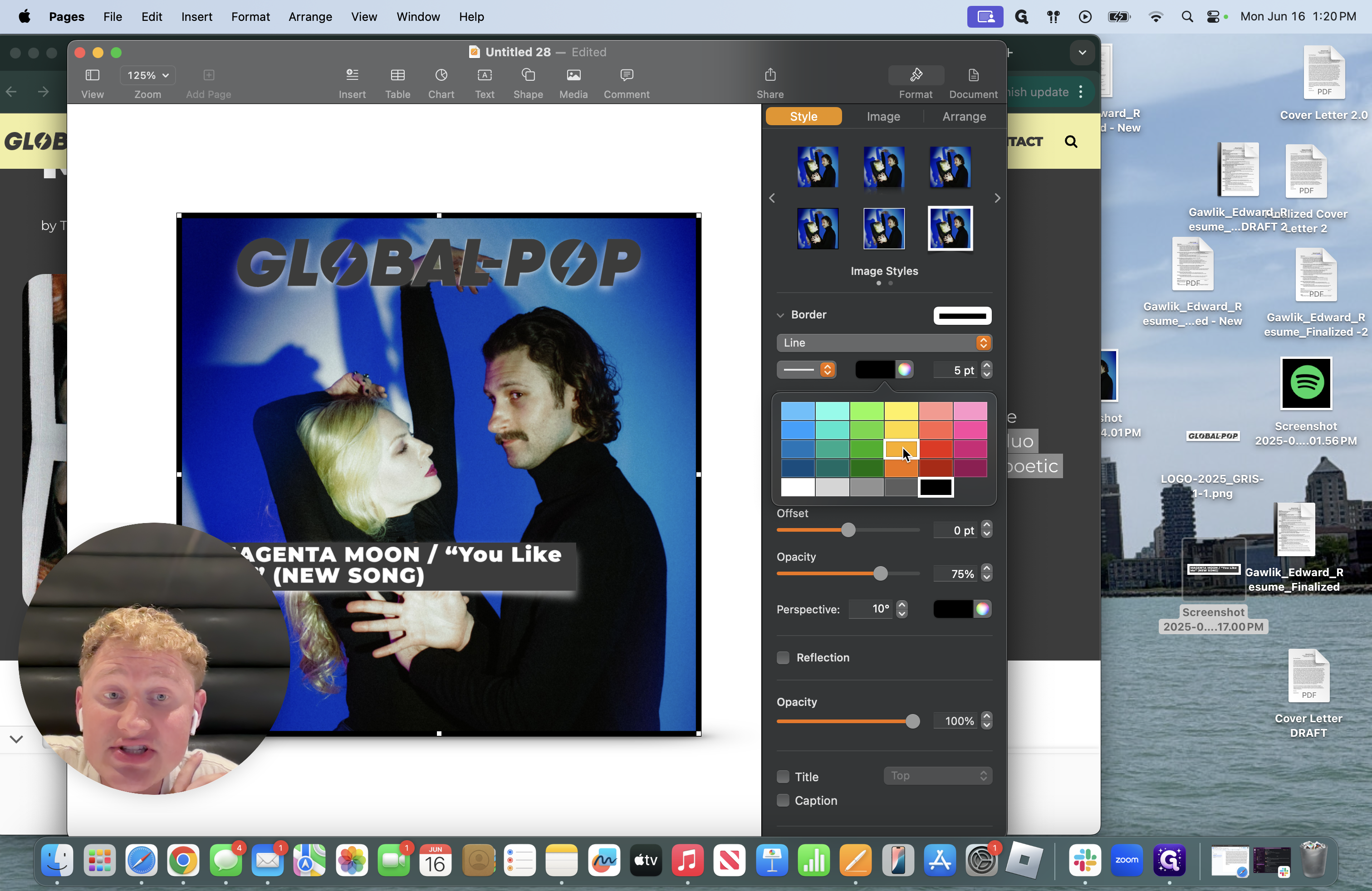Viewport: 1372px width, 891px height.
Task: Expand browser tab list chevron
Action: coord(1082,53)
